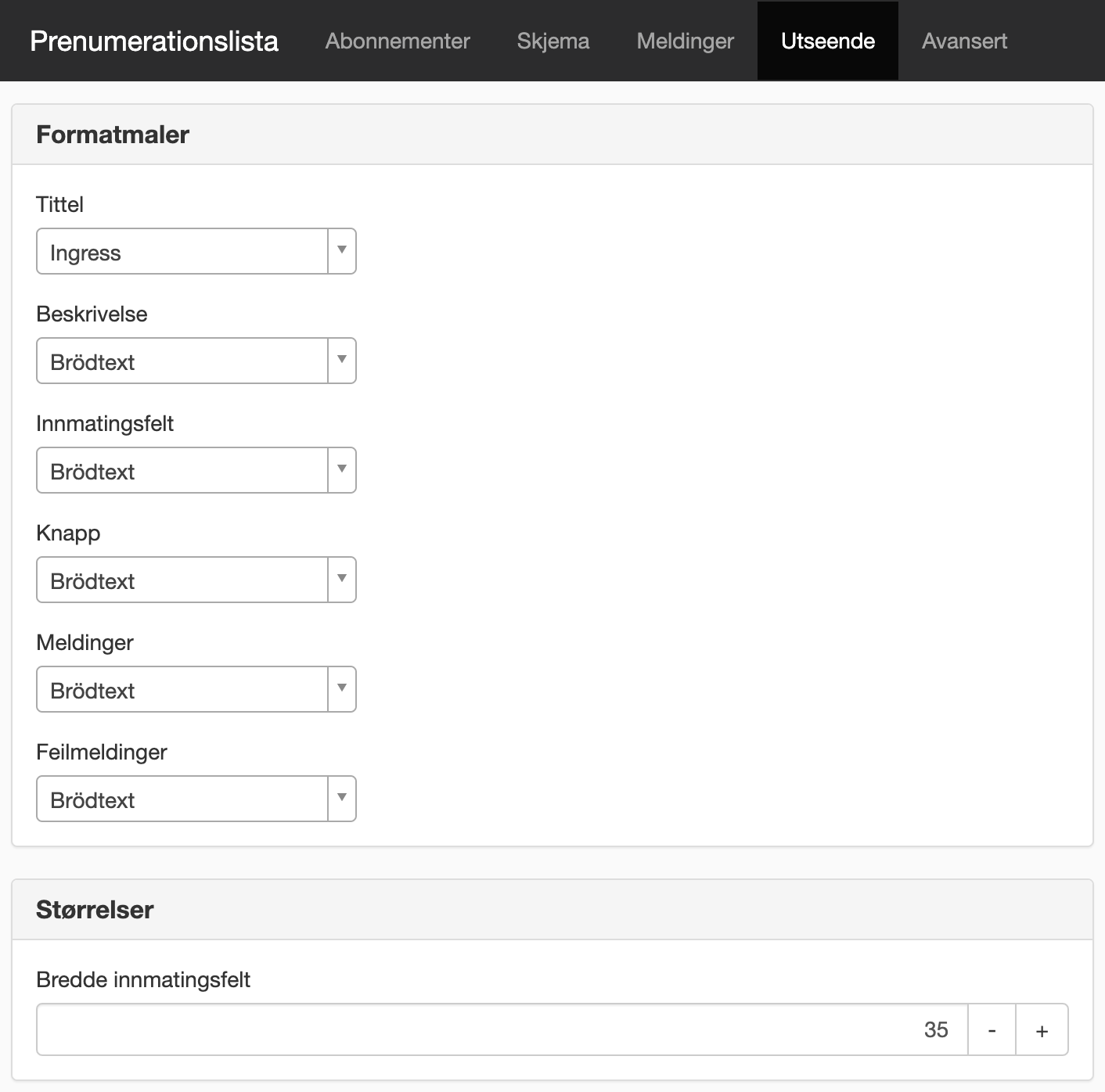Click the arrow on the Tittel dropdown
This screenshot has width=1105, height=1092.
342,250
